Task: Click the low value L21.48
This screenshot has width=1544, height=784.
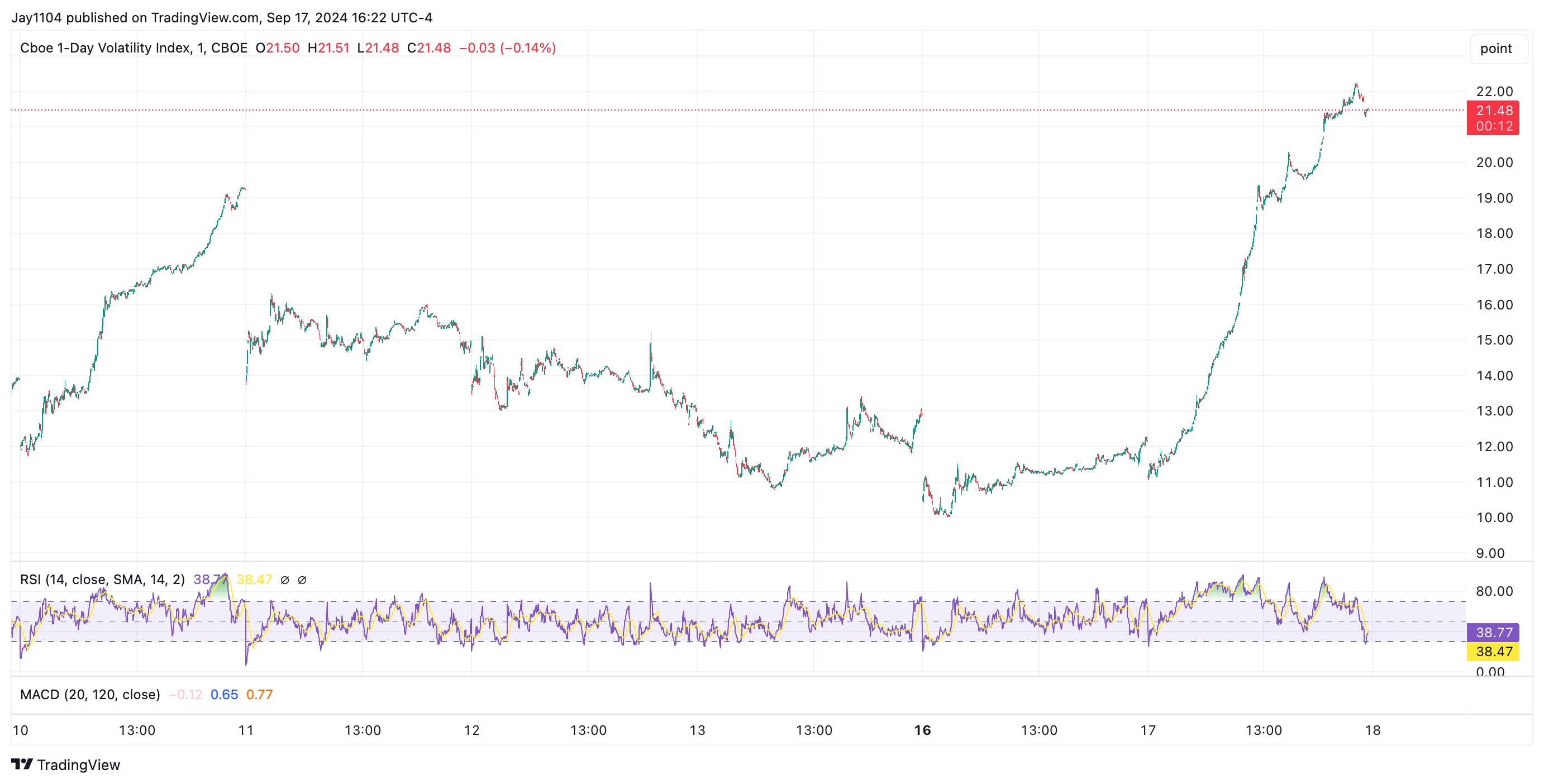Action: [x=378, y=48]
